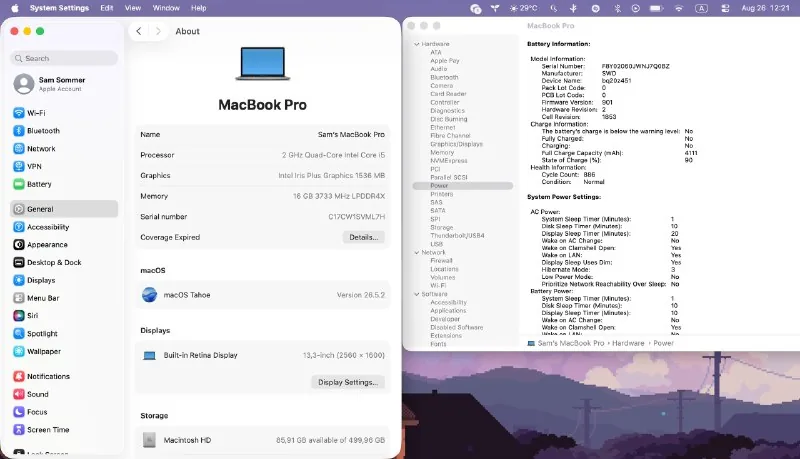Open Spotlight settings in sidebar
This screenshot has width=800, height=459.
[64, 334]
